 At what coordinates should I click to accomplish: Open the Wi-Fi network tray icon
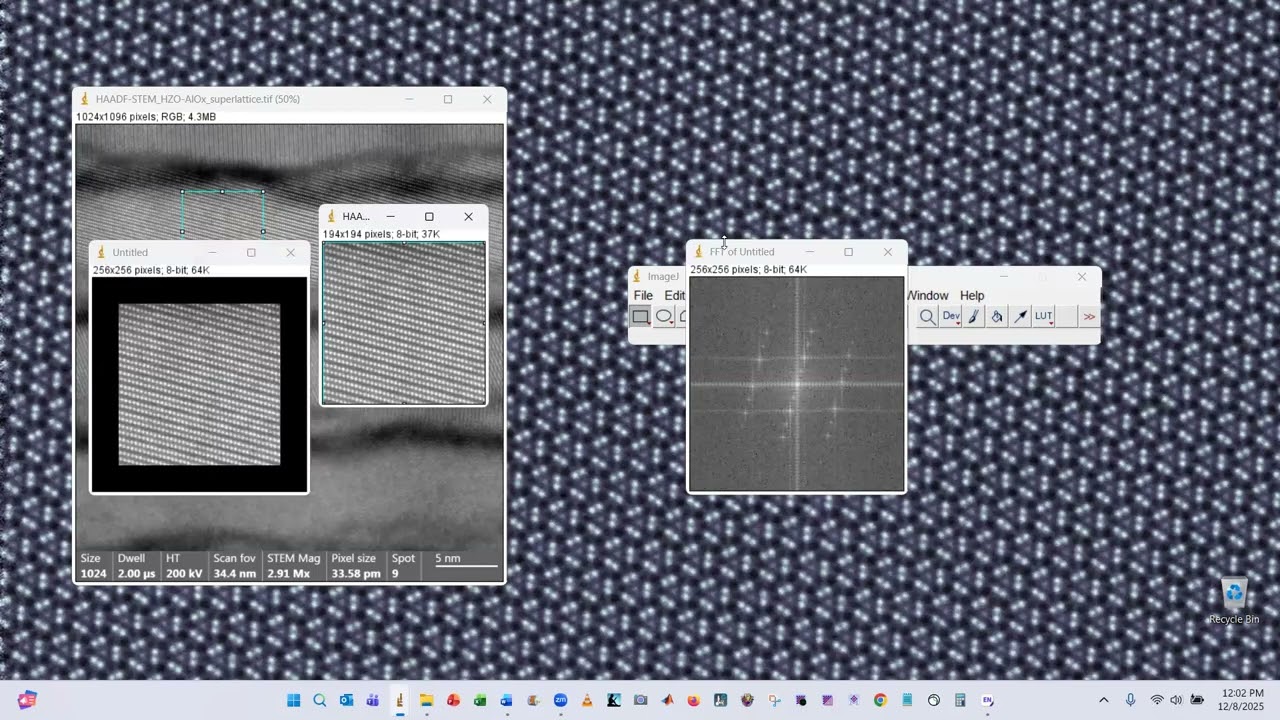(x=1157, y=700)
